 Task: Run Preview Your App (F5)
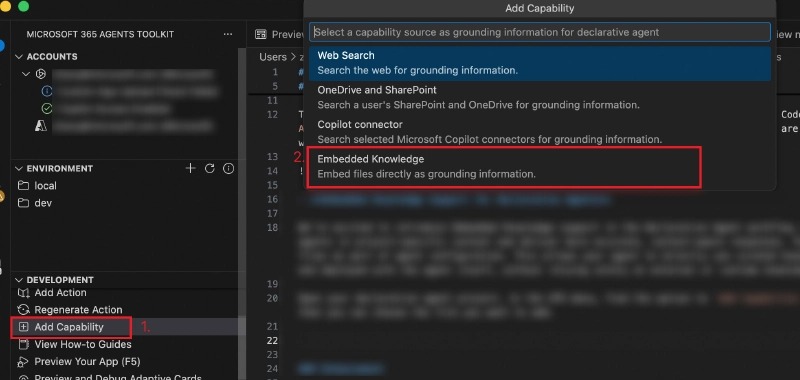(87, 362)
